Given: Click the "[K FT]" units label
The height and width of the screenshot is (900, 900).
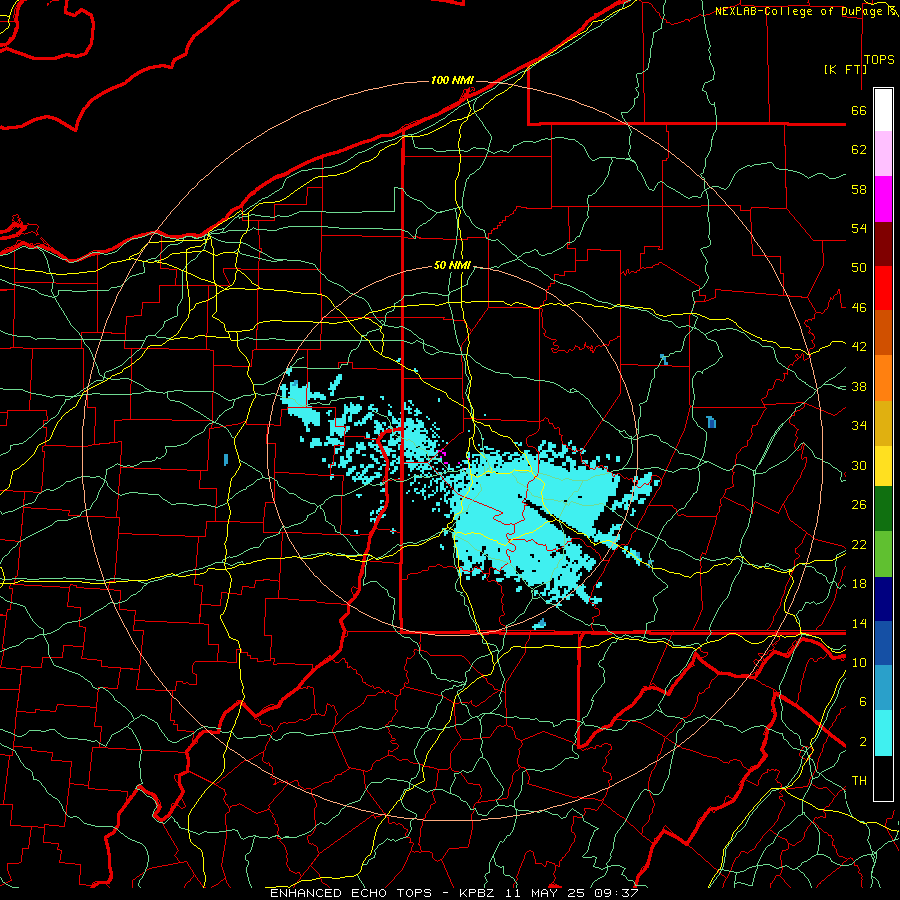Looking at the screenshot, I should [845, 69].
